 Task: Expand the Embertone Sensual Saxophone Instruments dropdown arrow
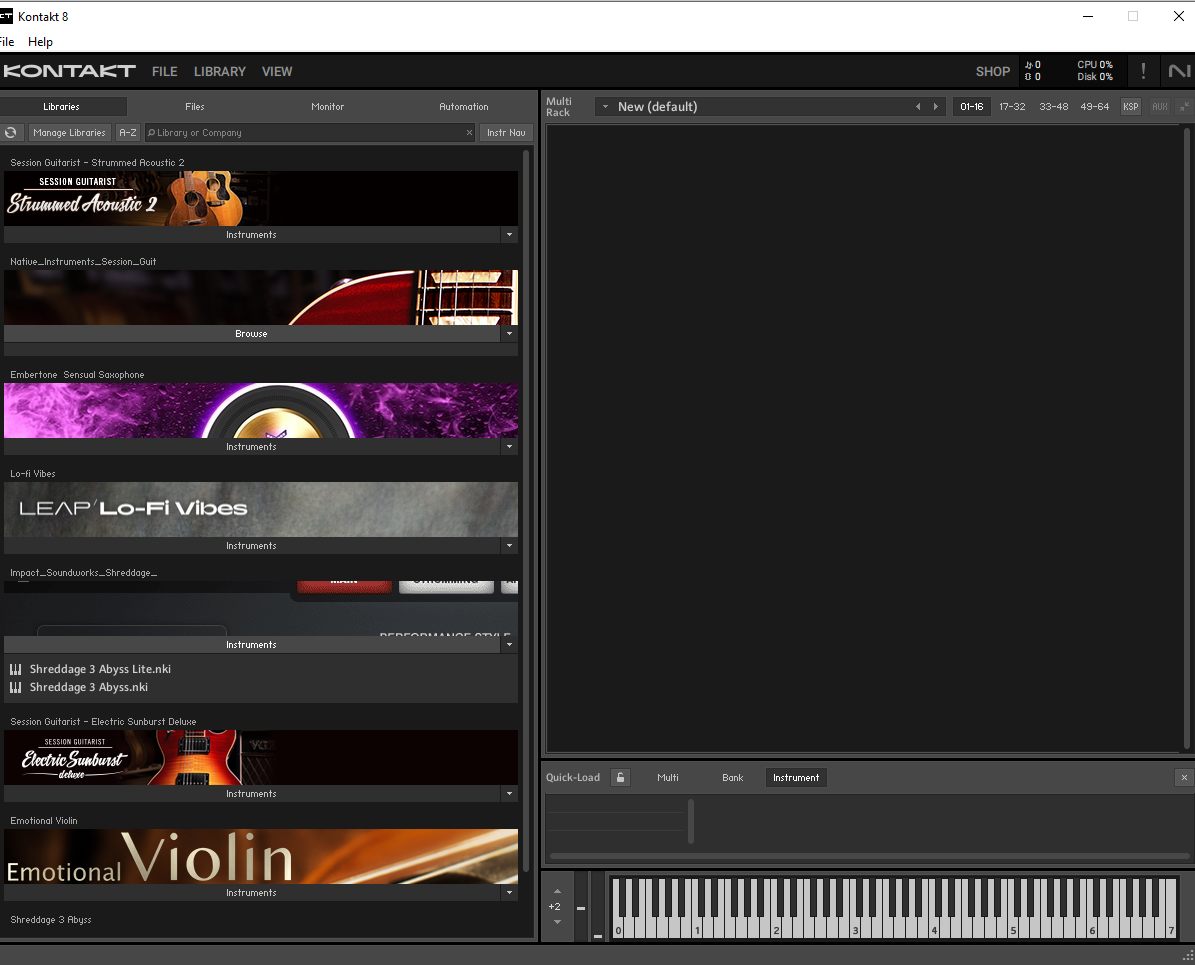509,447
